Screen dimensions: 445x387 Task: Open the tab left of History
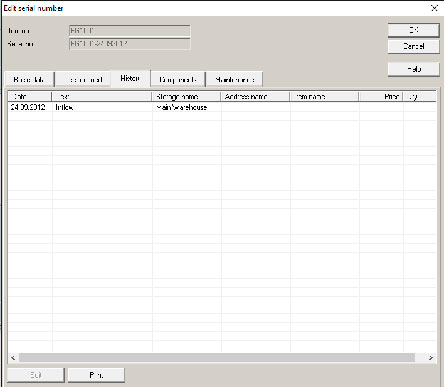(x=83, y=79)
